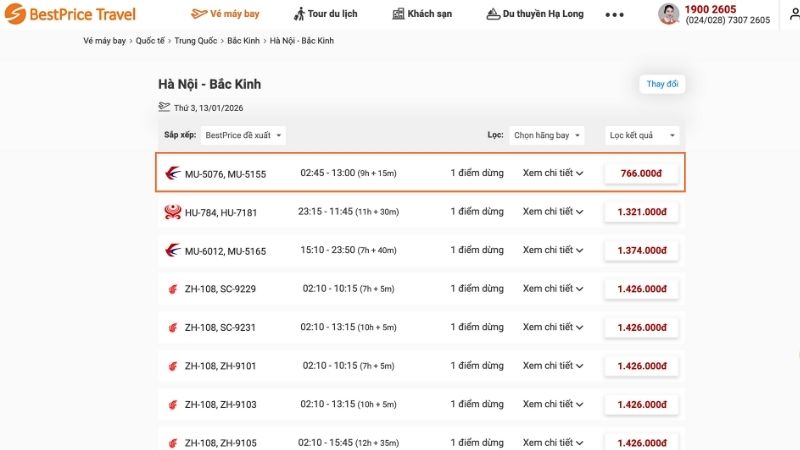Click the airline logo for ZH-108, ZH-9105
The height and width of the screenshot is (450, 800).
pos(173,443)
